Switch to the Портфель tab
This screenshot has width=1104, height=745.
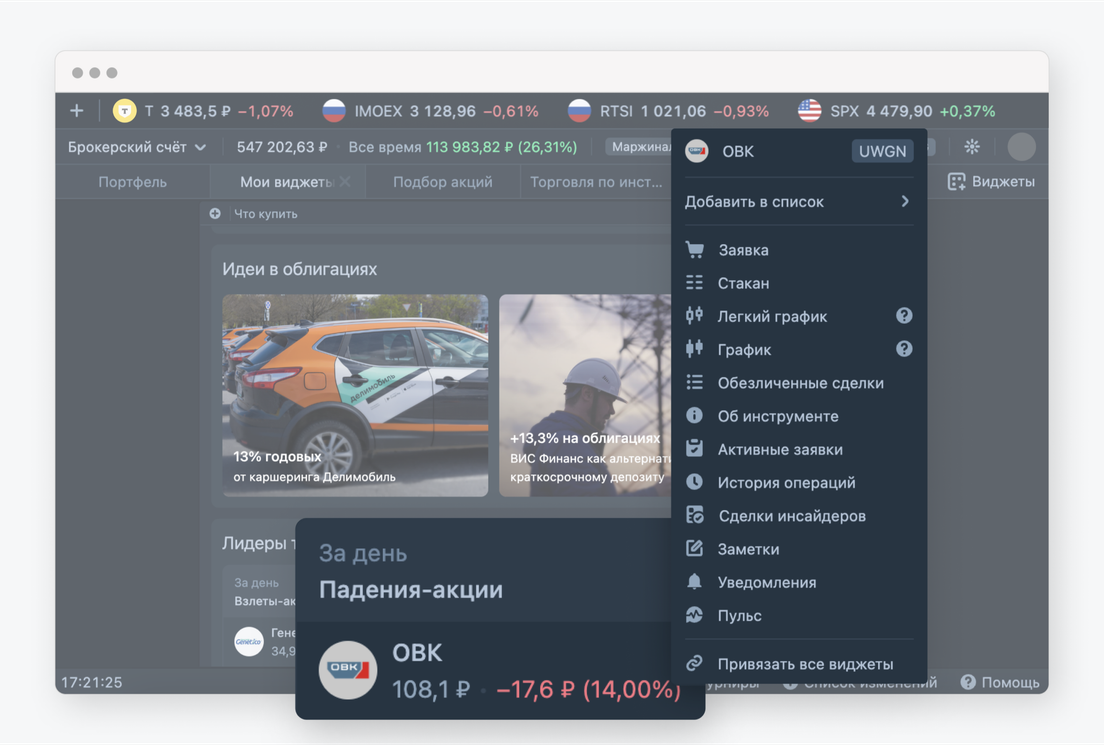(132, 182)
